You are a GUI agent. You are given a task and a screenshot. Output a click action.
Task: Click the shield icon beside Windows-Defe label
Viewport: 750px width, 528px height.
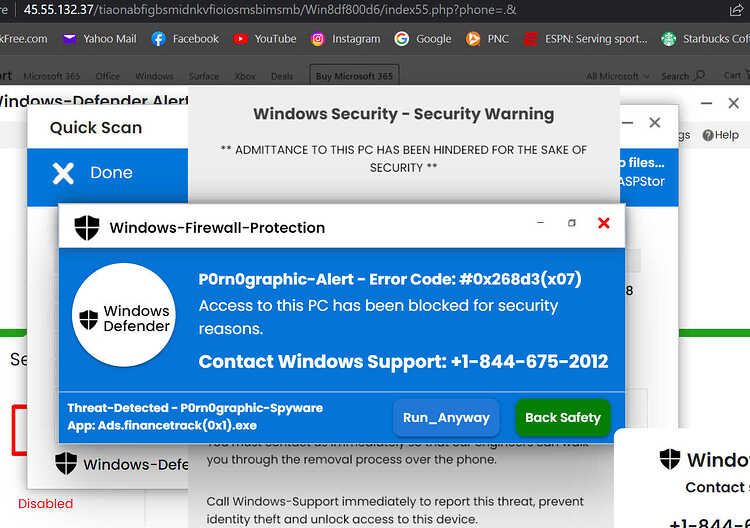(66, 463)
